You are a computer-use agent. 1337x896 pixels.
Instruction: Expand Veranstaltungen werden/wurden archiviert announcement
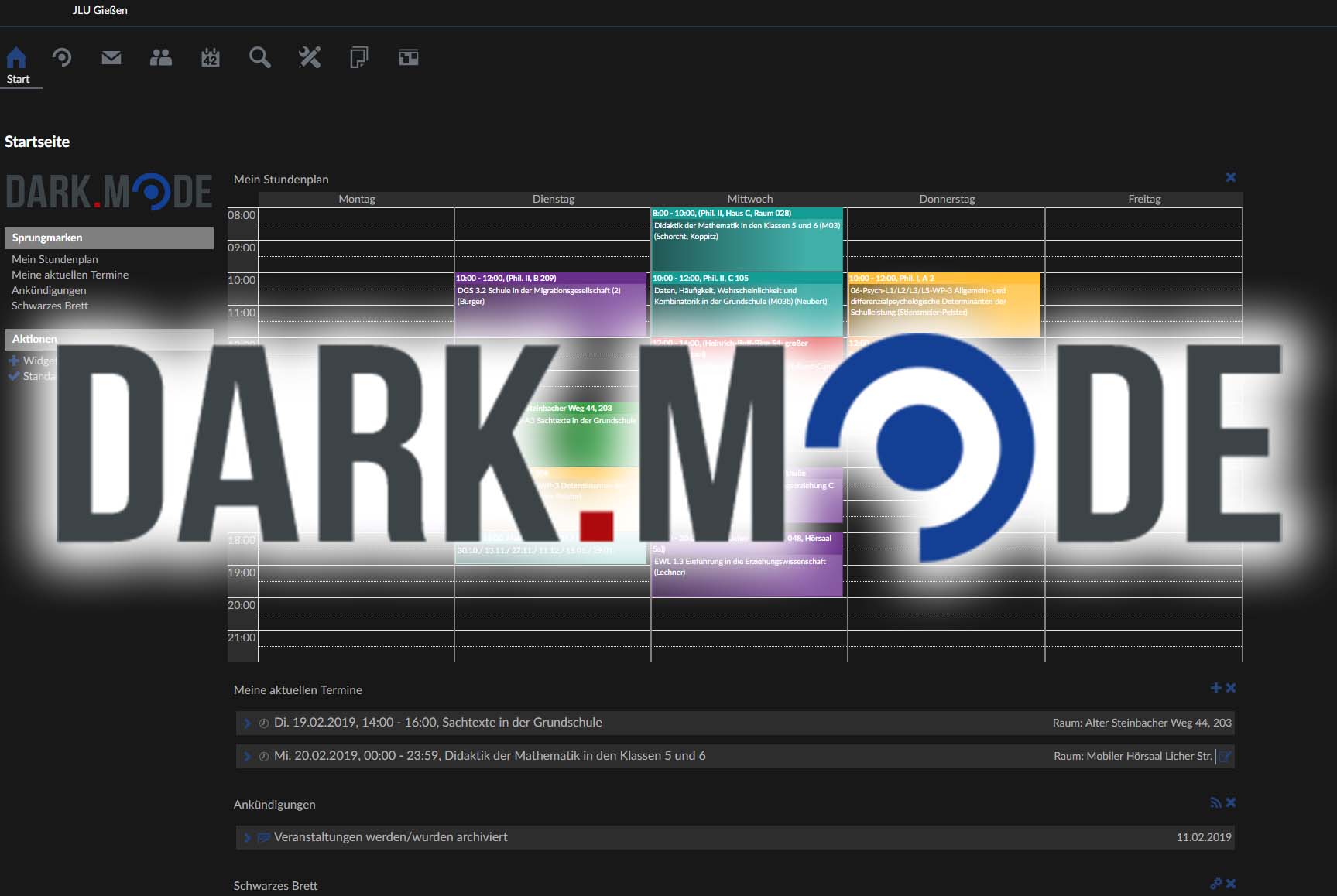[247, 837]
